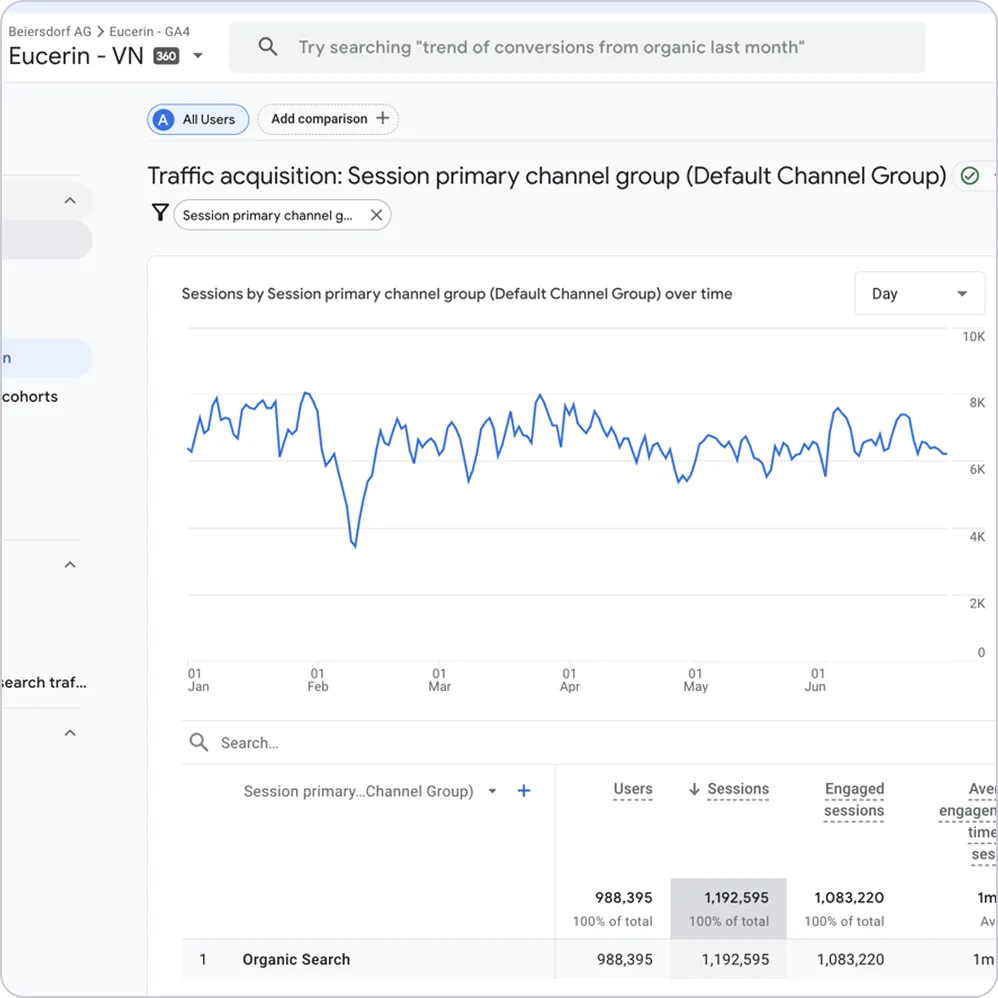
Task: Click the green data-quality checkmark icon
Action: (971, 176)
